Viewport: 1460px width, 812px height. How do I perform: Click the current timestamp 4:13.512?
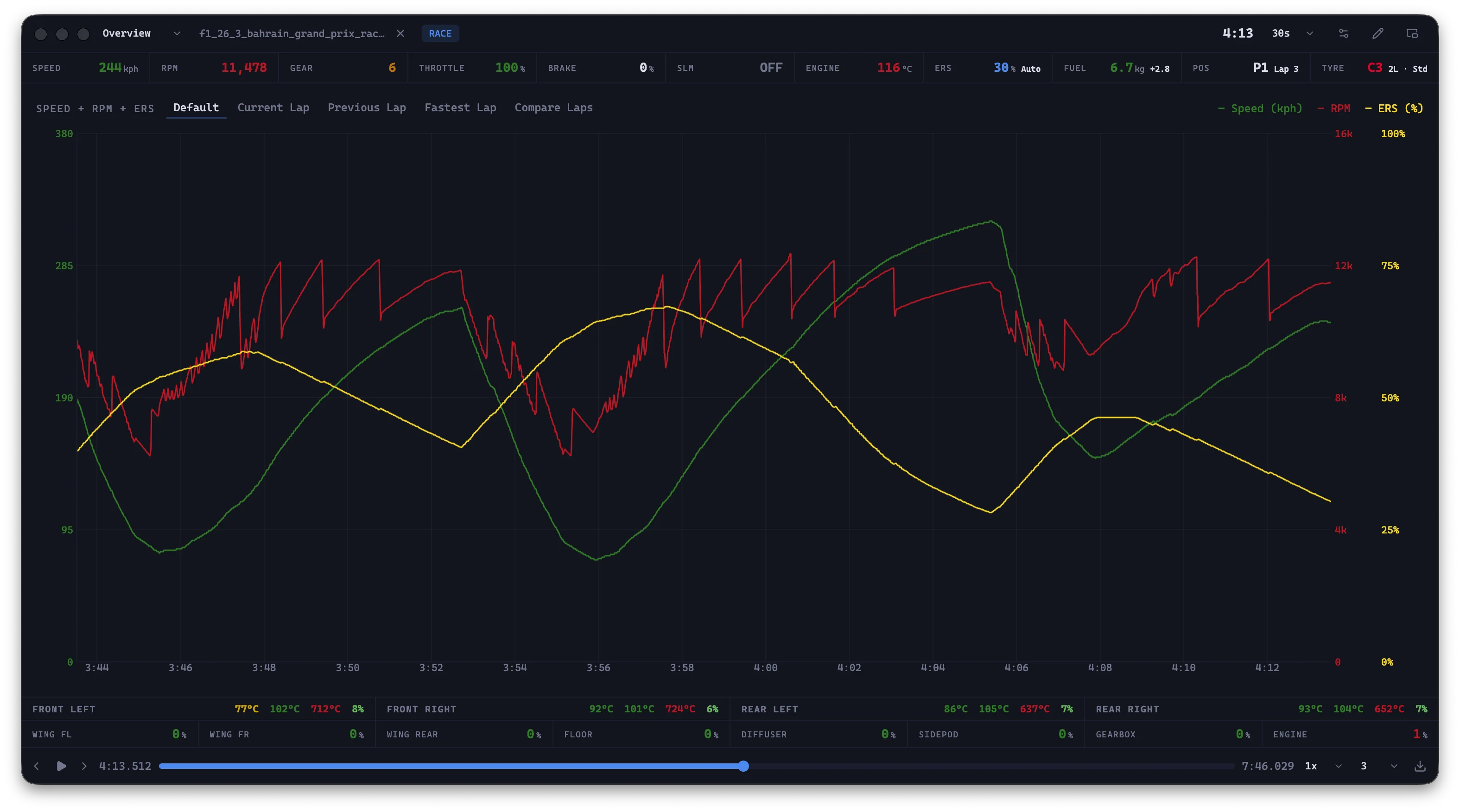coord(125,766)
